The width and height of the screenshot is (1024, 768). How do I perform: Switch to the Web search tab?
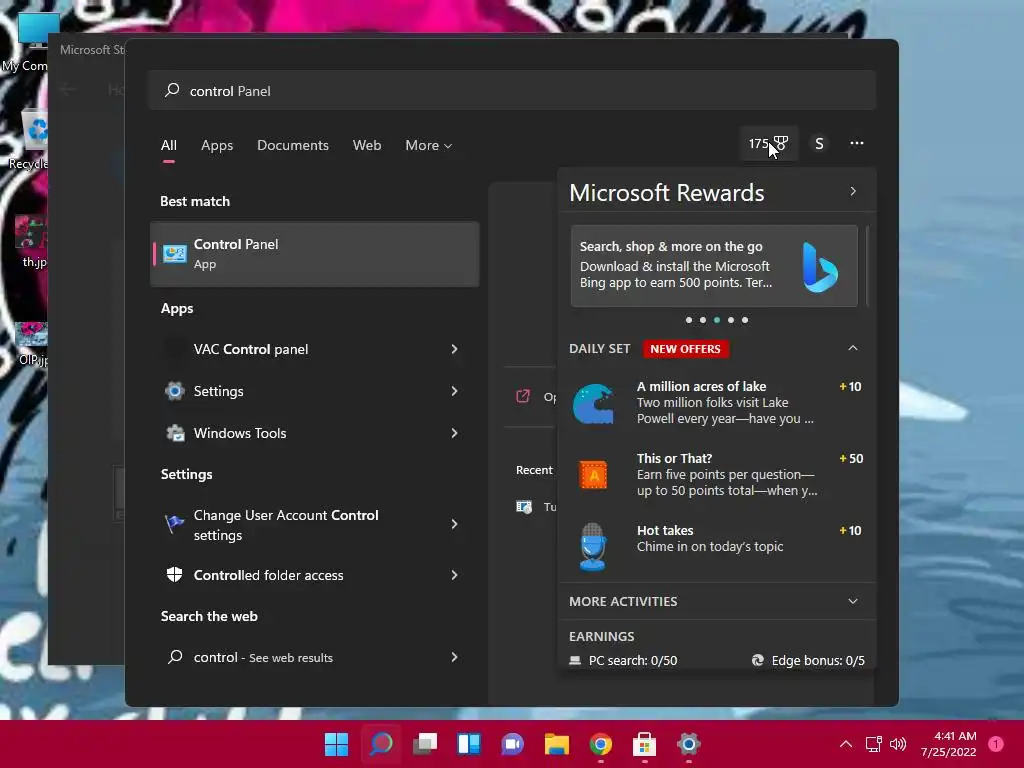click(x=367, y=145)
